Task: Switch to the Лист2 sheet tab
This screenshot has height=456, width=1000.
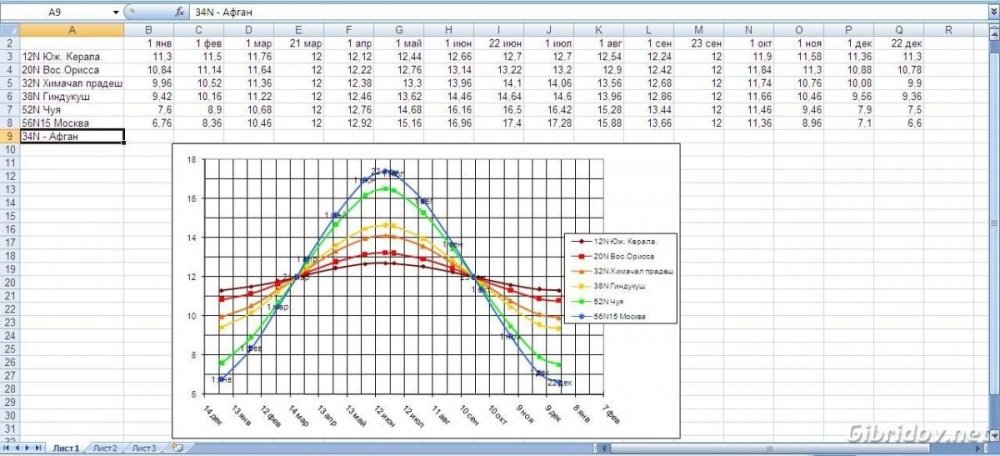Action: click(x=105, y=448)
